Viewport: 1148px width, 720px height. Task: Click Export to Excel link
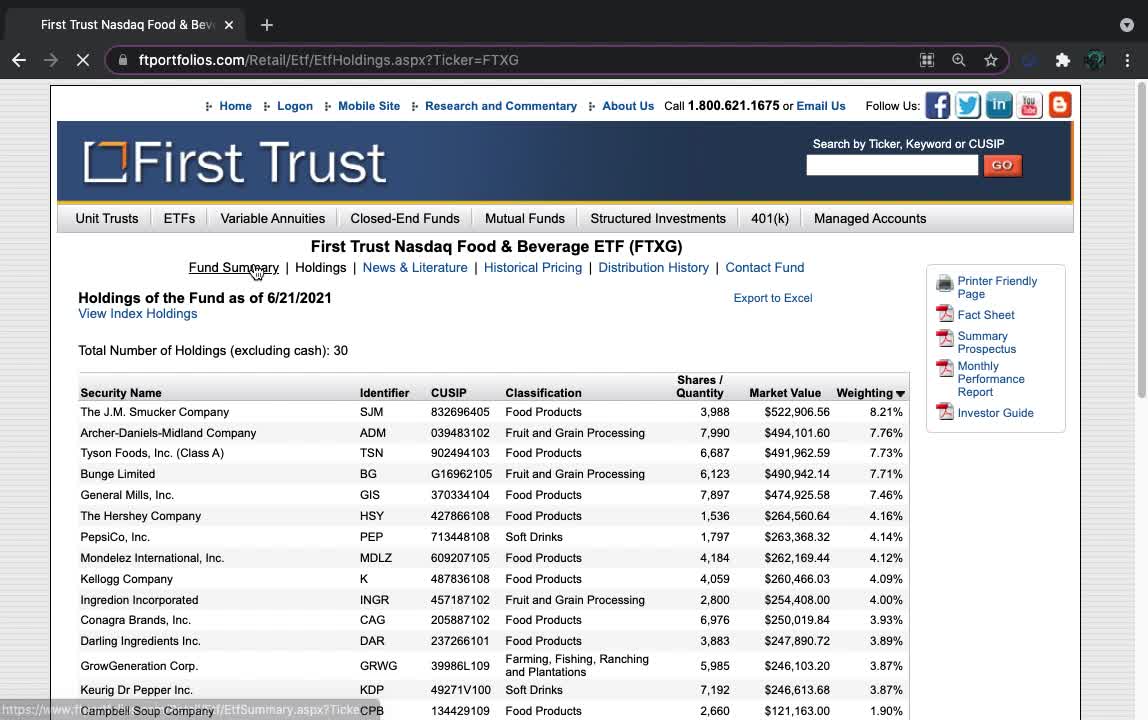[x=772, y=298]
